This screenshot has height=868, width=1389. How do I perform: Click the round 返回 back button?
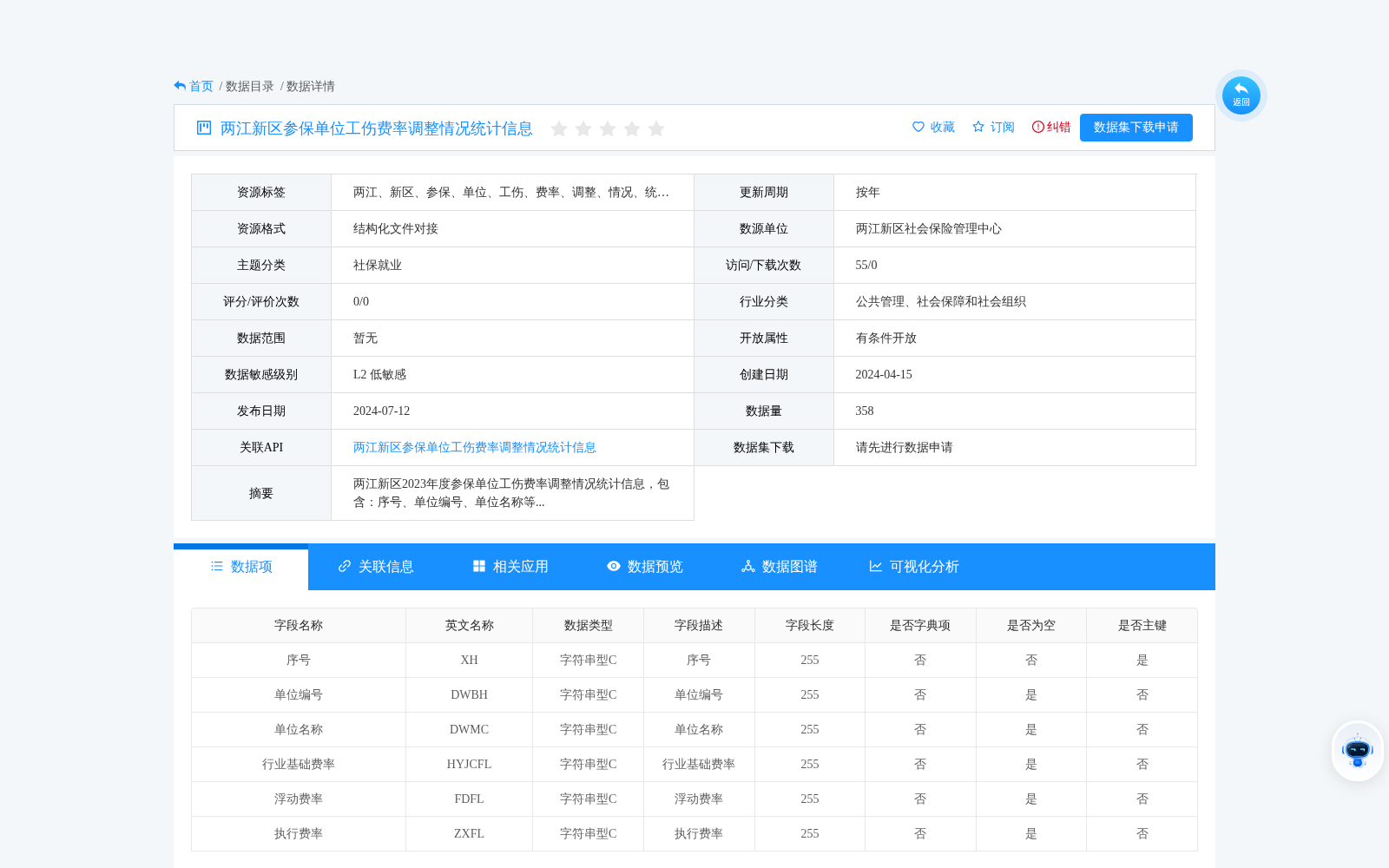[x=1241, y=95]
